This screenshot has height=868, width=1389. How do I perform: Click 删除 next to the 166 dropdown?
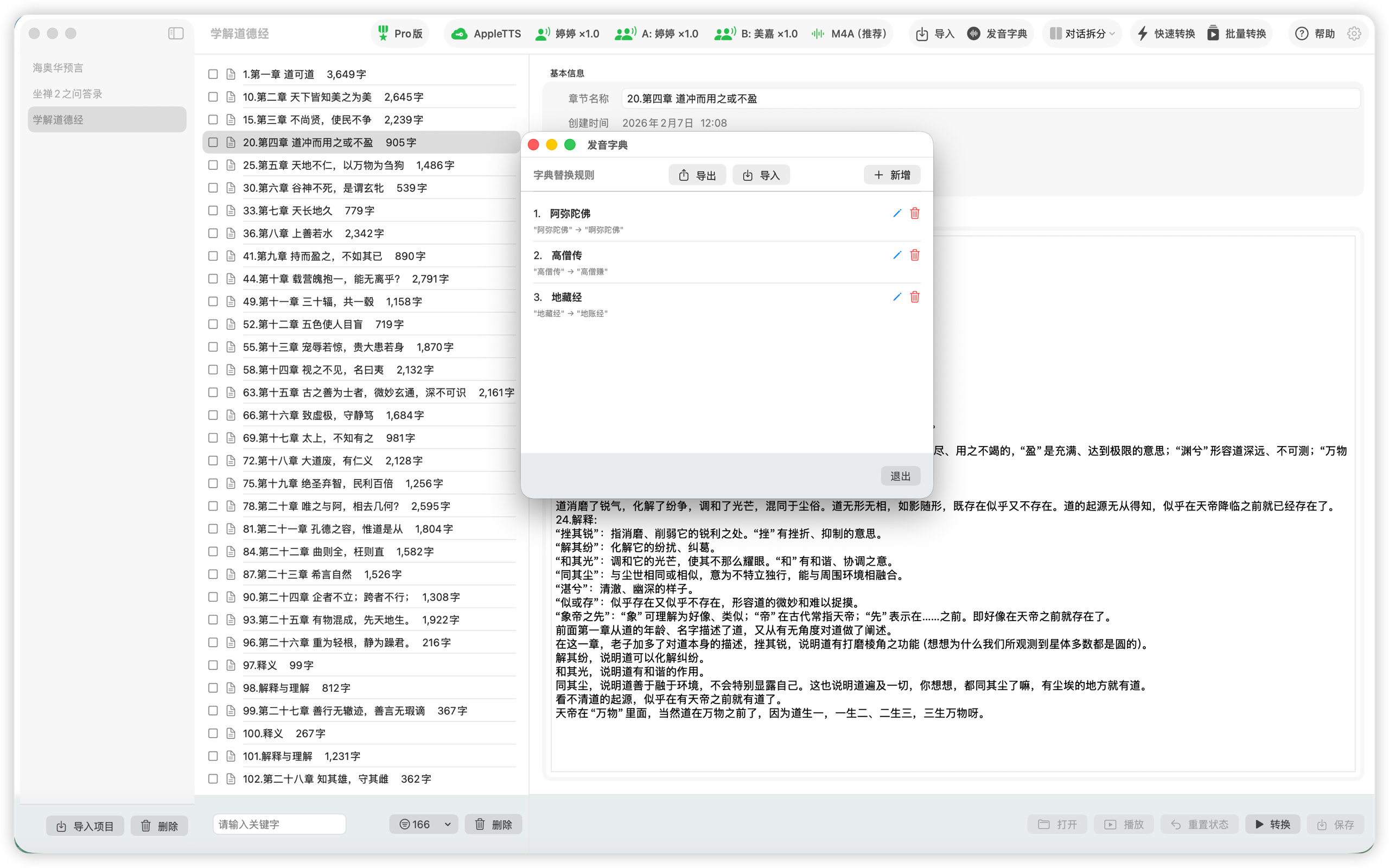click(493, 825)
